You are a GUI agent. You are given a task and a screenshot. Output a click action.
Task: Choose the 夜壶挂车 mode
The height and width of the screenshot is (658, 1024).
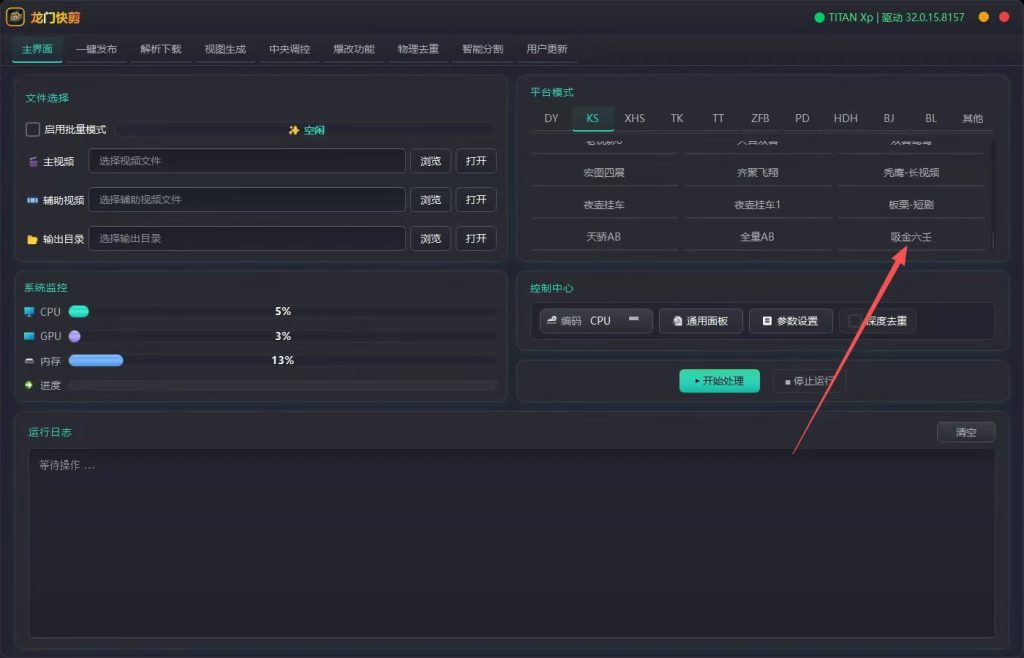click(x=603, y=205)
